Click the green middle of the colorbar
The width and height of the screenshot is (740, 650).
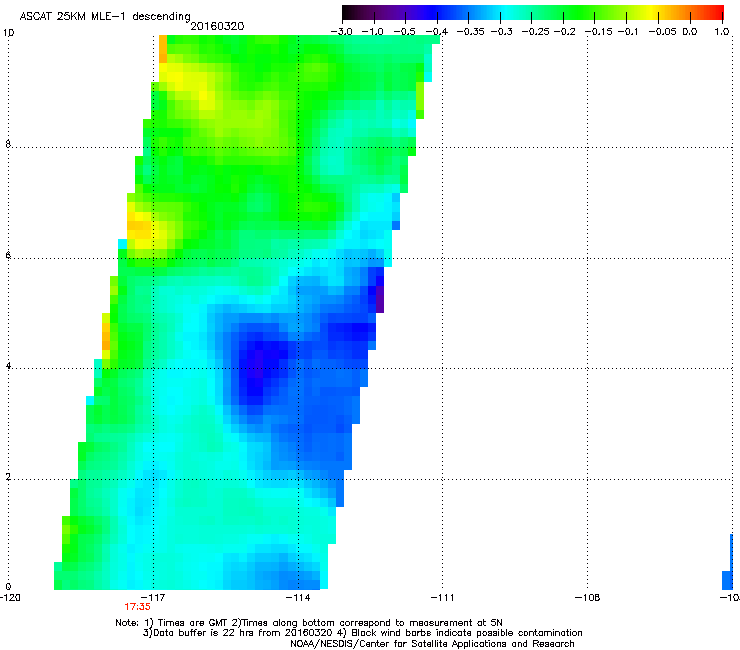[x=562, y=12]
